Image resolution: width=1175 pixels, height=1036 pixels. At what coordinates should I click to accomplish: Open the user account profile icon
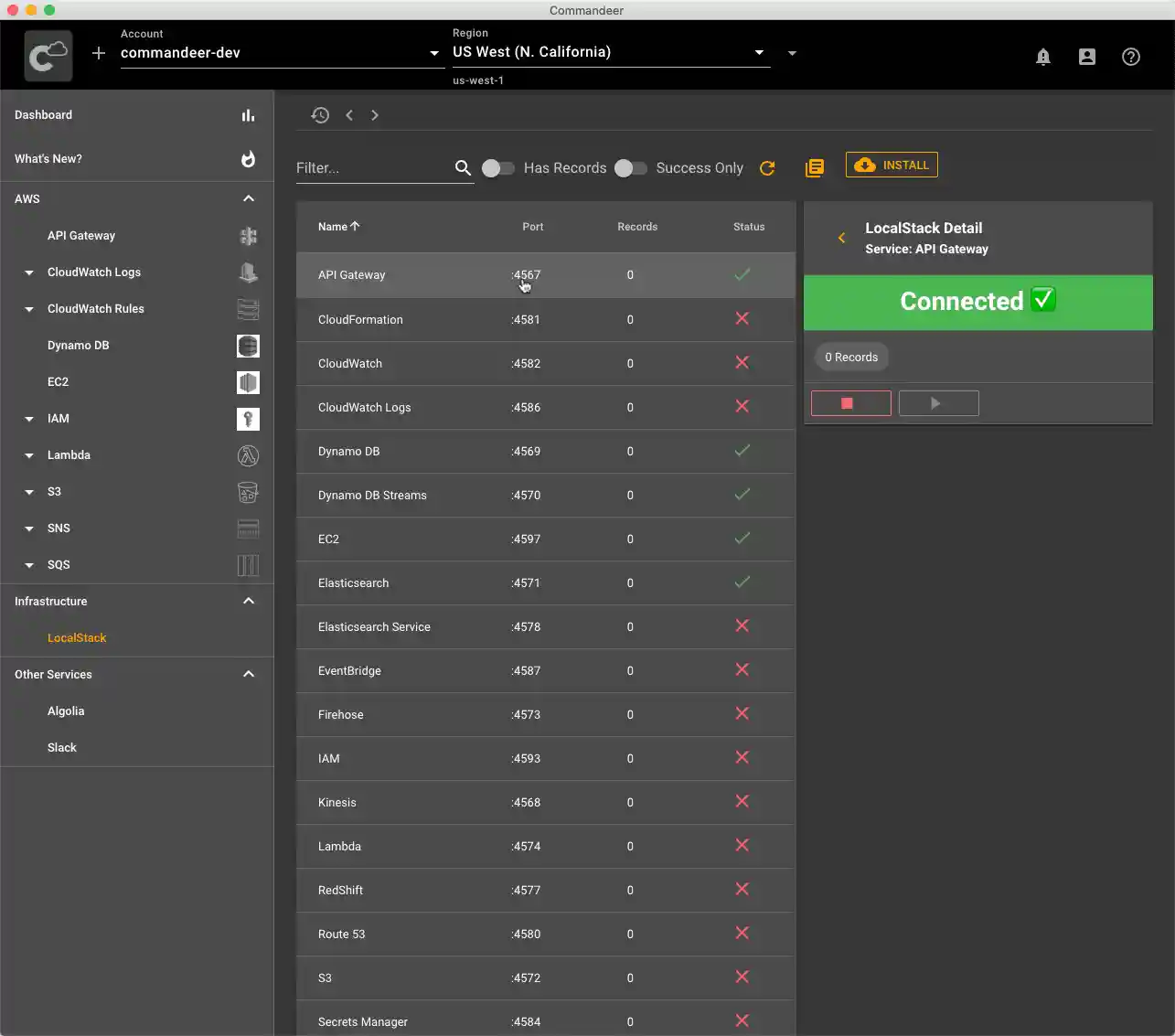1086,57
